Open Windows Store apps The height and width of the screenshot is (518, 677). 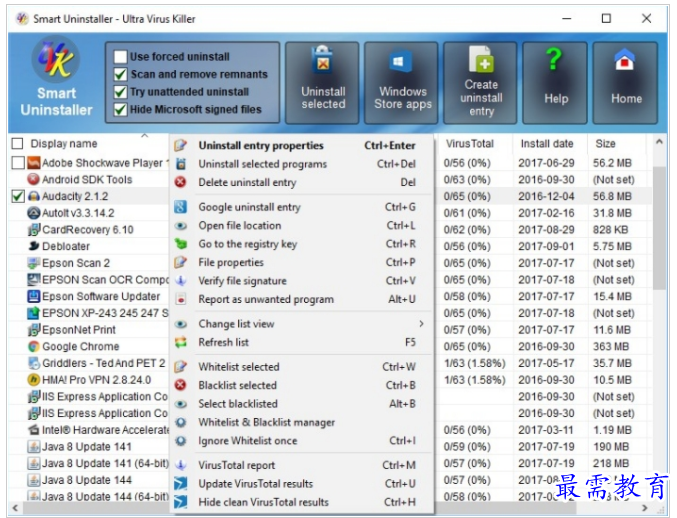[402, 83]
